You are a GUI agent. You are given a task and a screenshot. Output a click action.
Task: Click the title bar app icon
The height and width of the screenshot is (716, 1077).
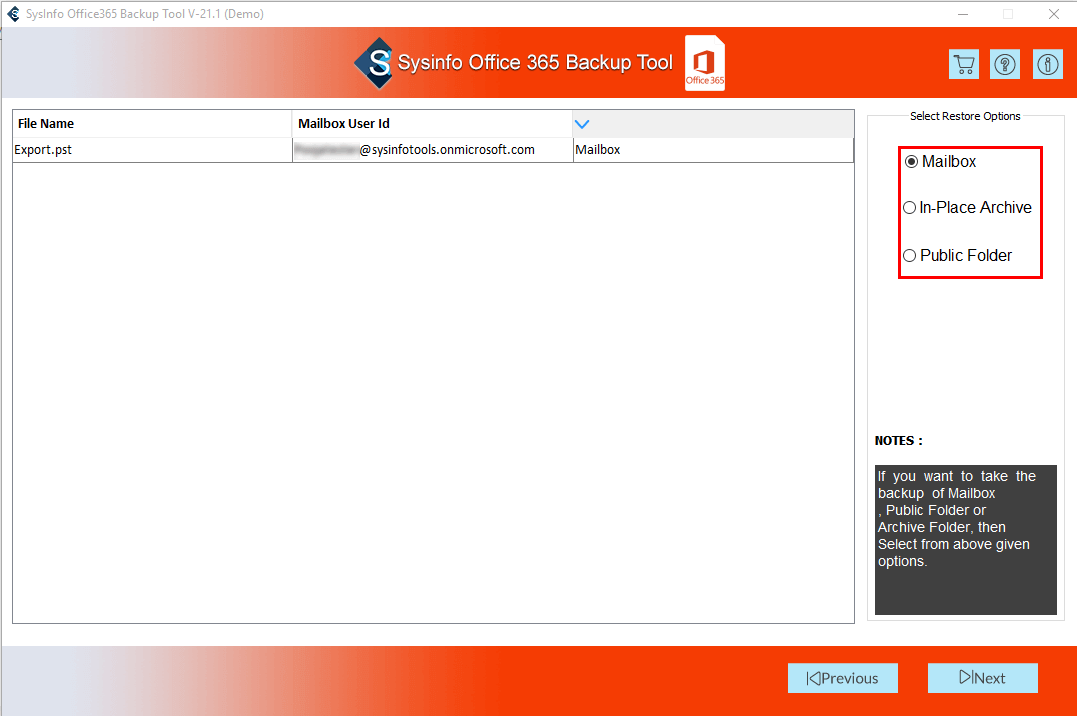click(x=13, y=14)
